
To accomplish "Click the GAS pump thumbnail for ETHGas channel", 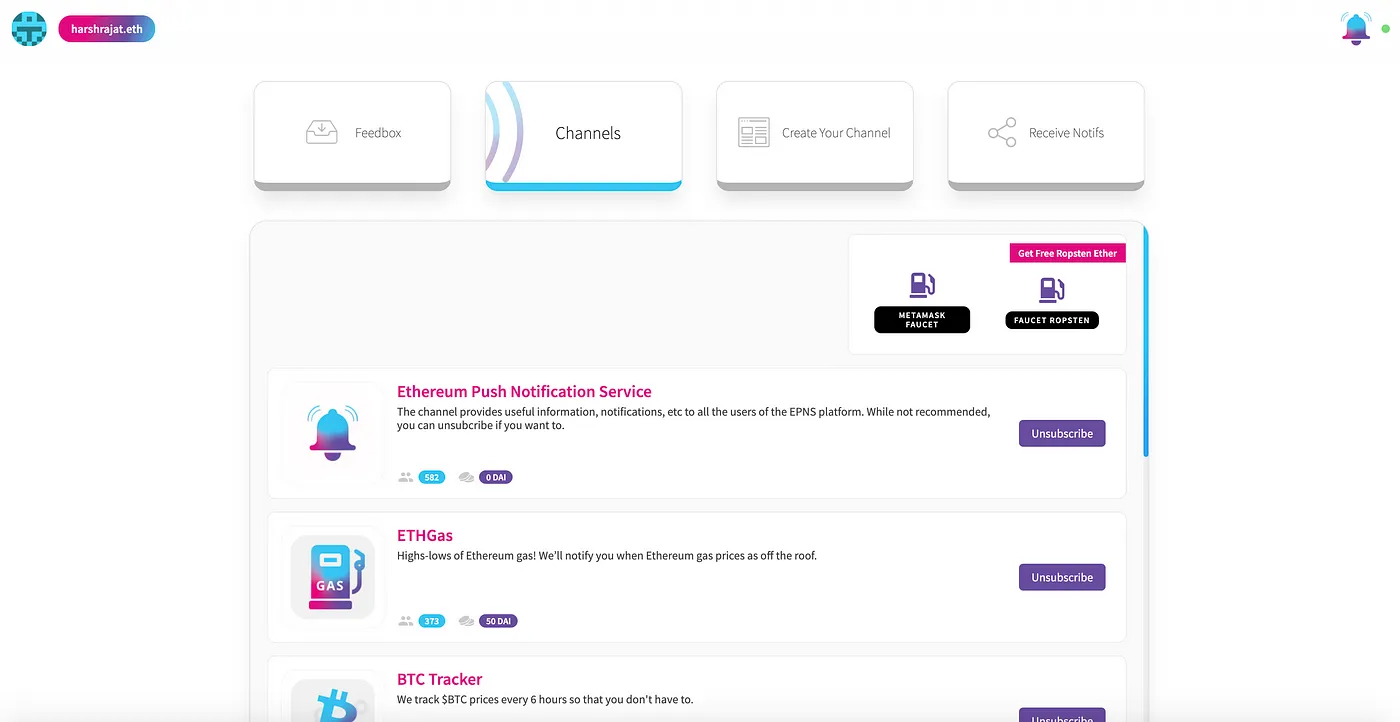I will (x=333, y=576).
